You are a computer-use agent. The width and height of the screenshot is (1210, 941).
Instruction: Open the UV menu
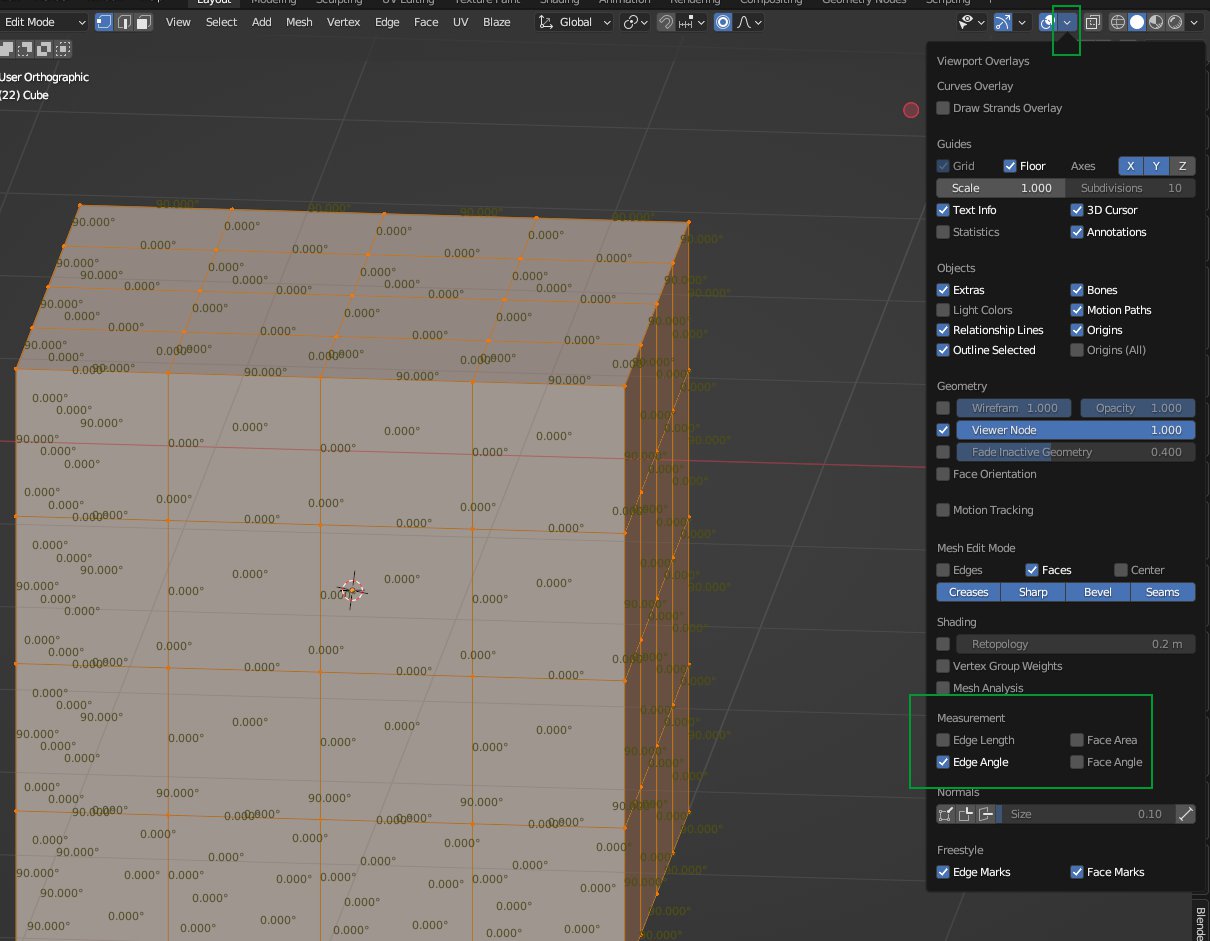(x=460, y=22)
